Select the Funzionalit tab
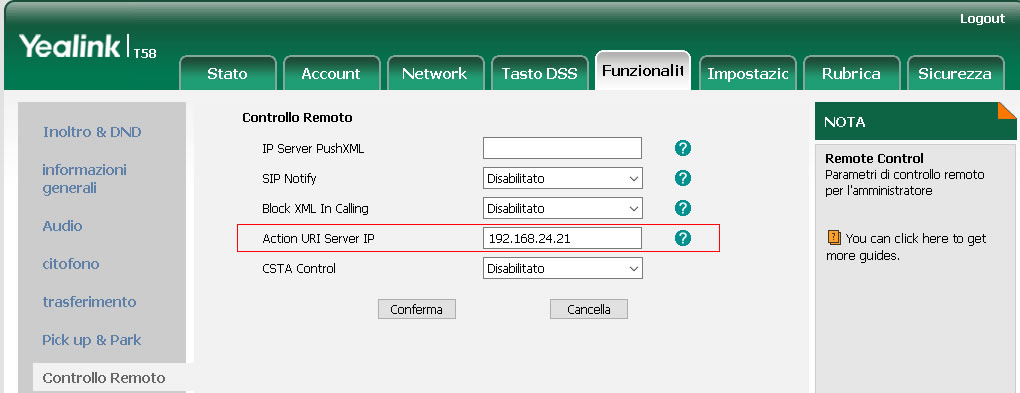Viewport: 1020px width, 393px height. [x=643, y=70]
